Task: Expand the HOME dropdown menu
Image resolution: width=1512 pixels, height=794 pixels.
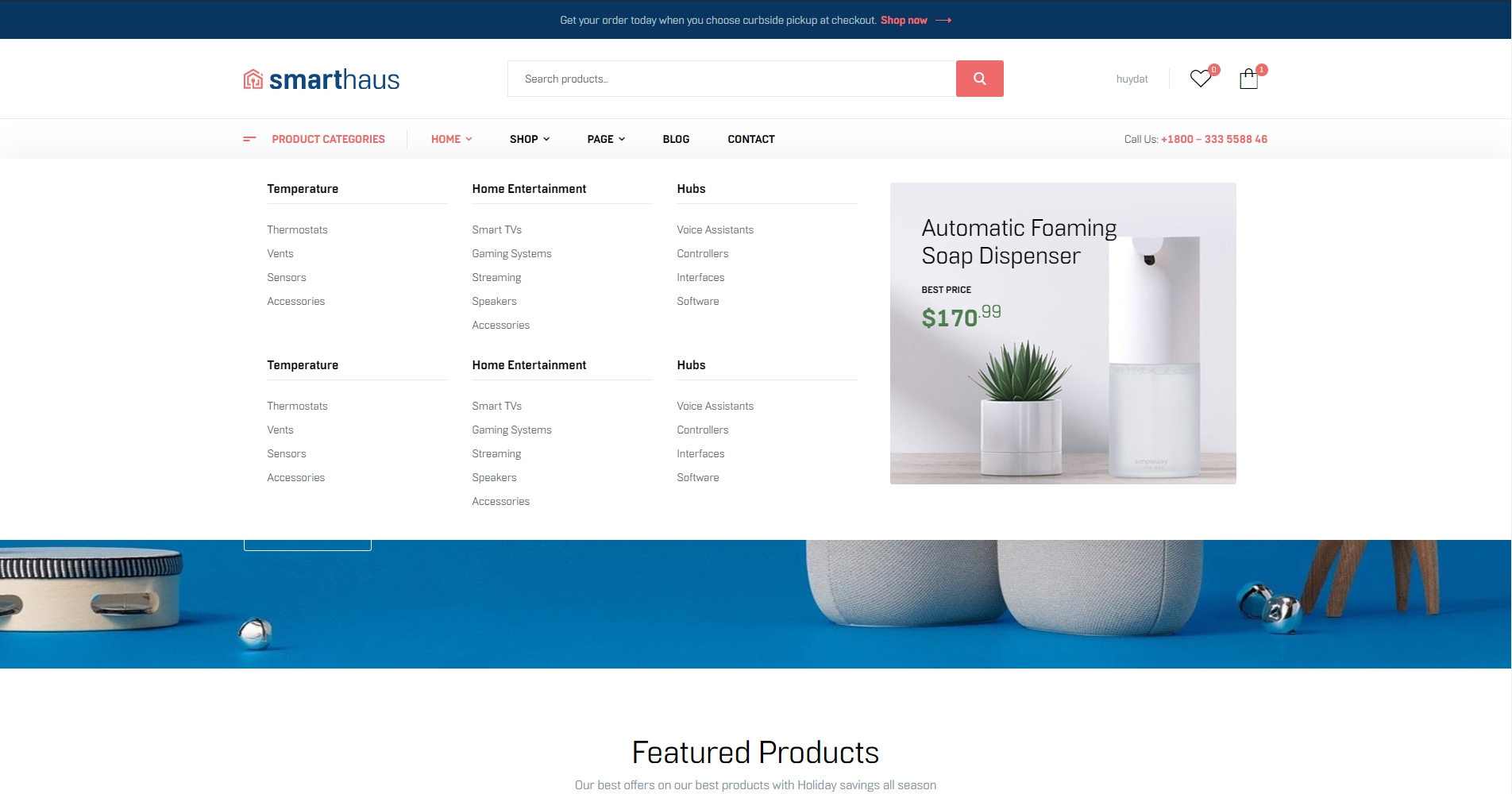Action: click(451, 139)
